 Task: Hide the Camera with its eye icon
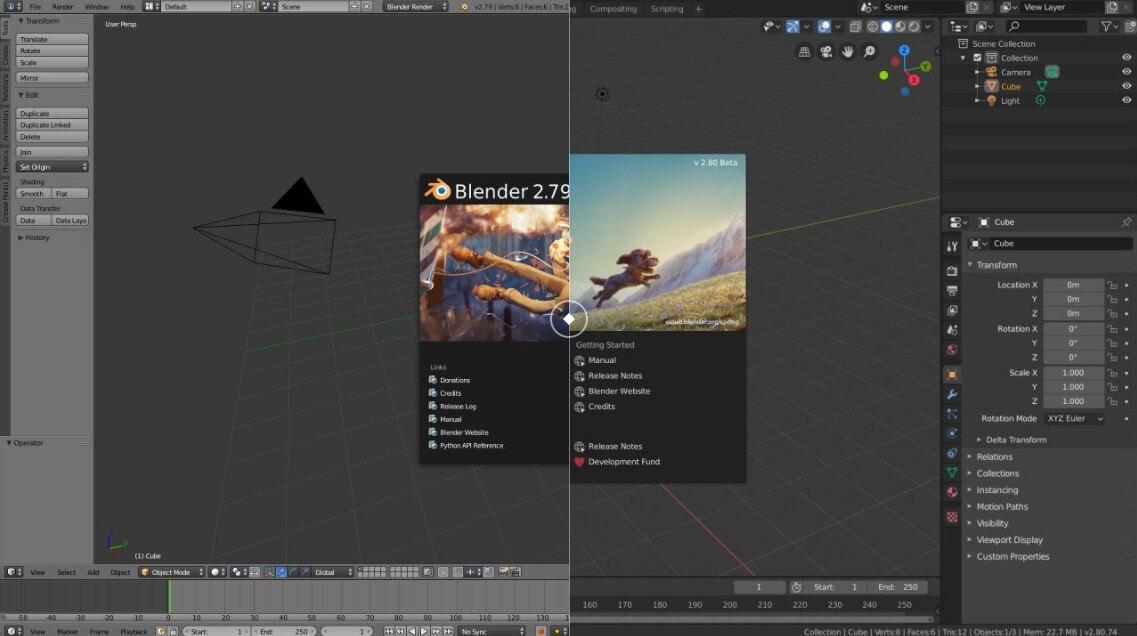tap(1126, 72)
